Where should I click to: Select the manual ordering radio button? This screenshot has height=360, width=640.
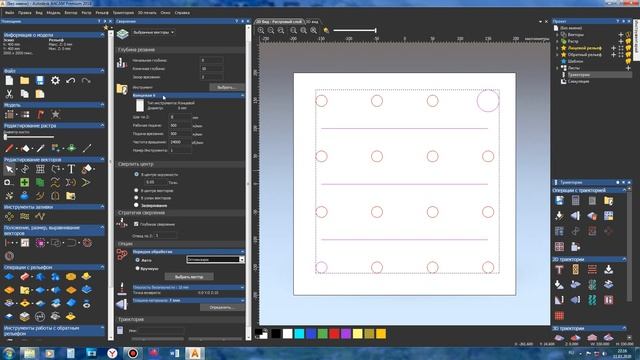(x=138, y=268)
